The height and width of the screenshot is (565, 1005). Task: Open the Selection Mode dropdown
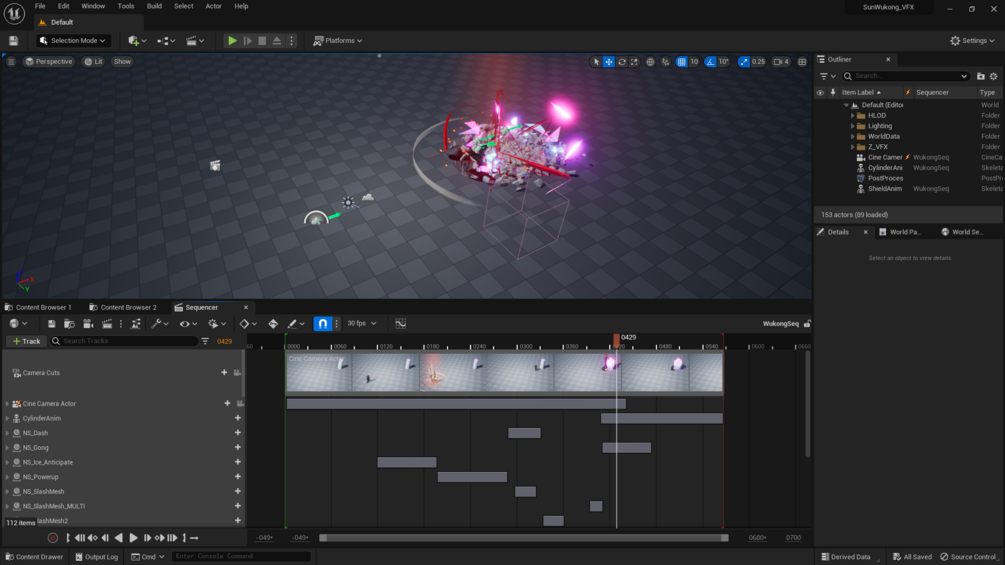(72, 40)
